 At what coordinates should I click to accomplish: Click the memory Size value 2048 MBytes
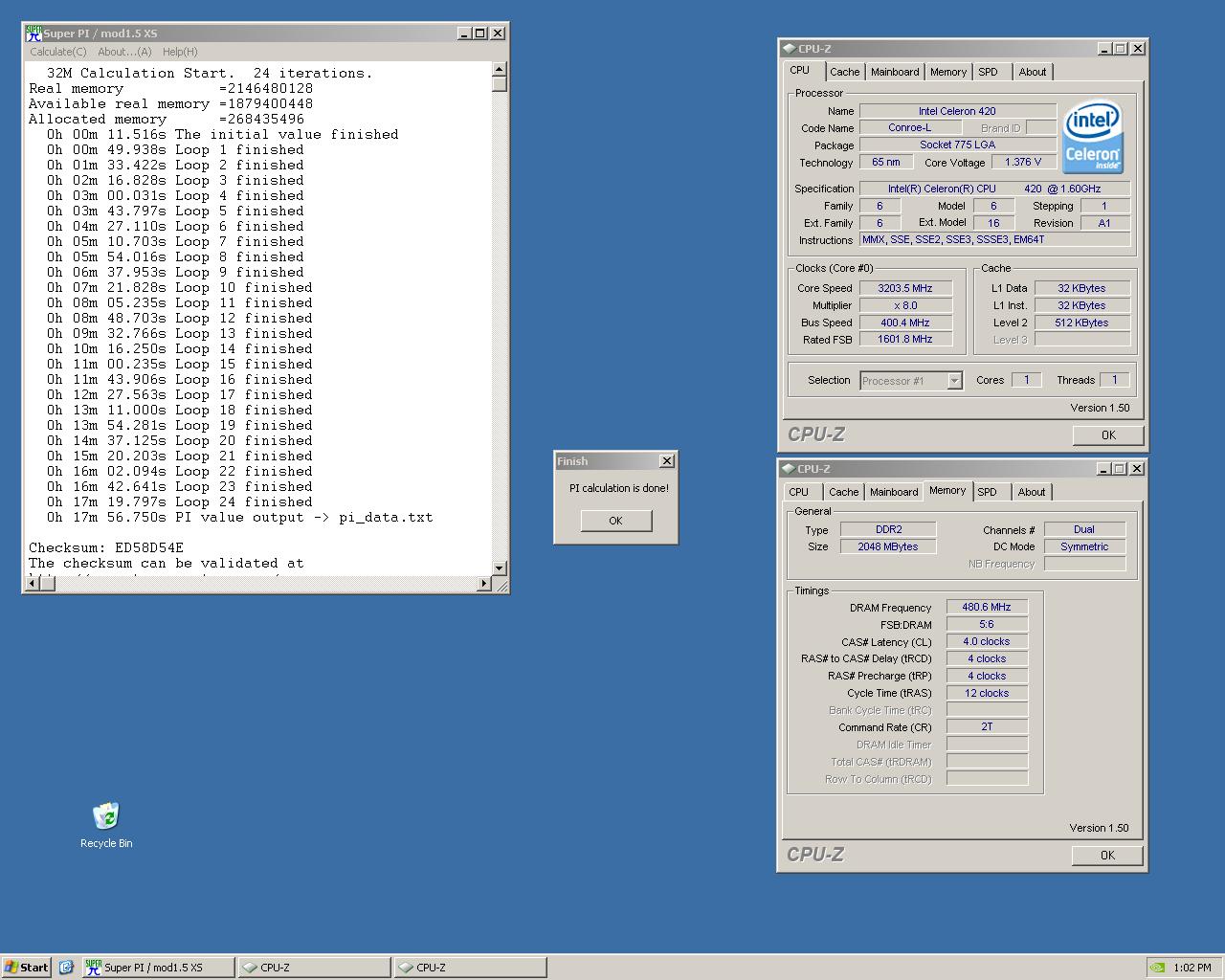888,546
